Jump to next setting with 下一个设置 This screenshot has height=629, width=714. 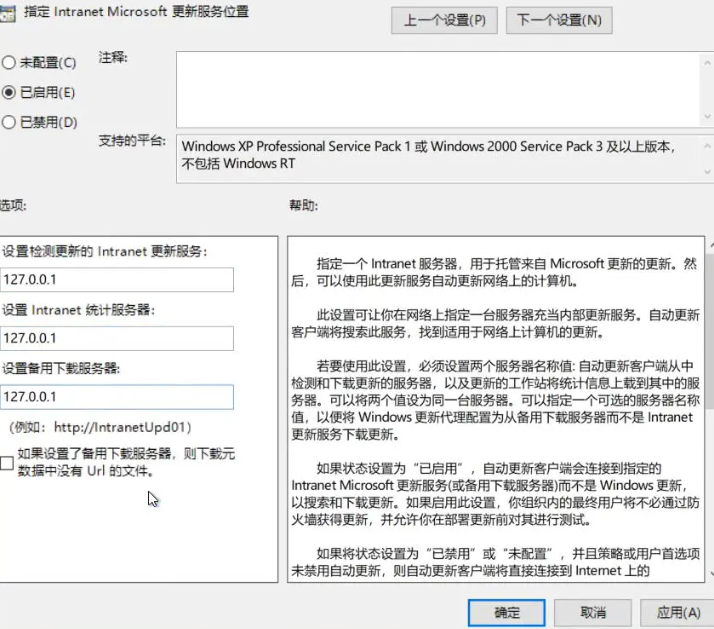(x=559, y=20)
